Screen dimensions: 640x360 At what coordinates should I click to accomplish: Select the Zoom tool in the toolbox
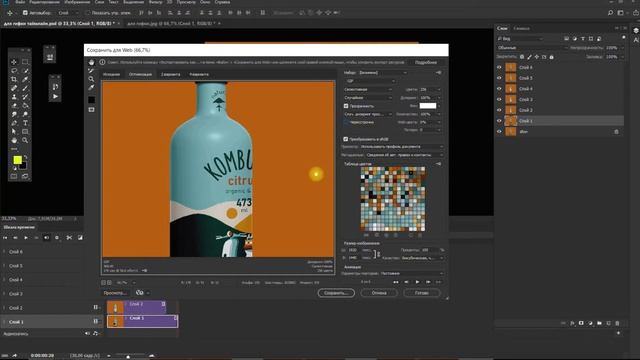point(25,140)
